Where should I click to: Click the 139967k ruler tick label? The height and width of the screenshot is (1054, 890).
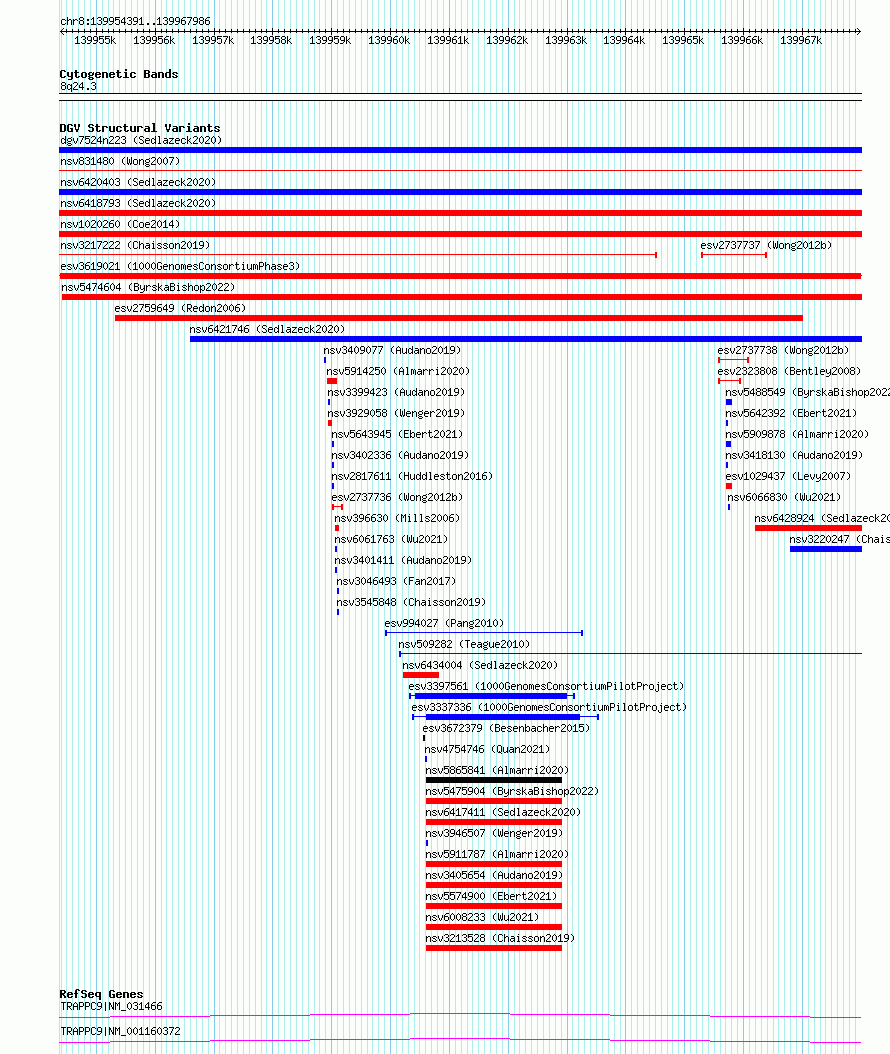click(801, 40)
